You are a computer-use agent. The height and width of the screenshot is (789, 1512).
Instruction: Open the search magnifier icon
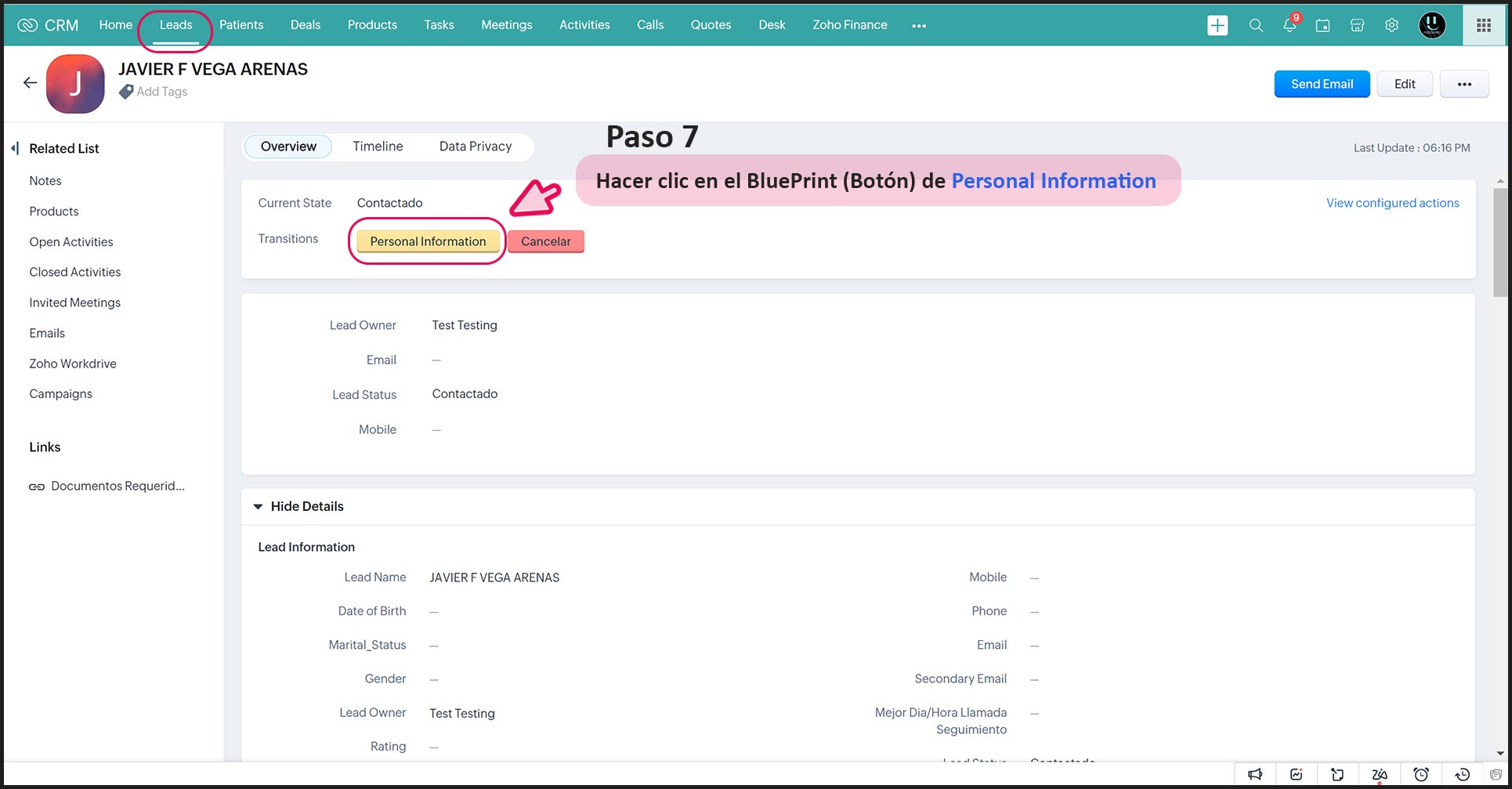(x=1256, y=25)
